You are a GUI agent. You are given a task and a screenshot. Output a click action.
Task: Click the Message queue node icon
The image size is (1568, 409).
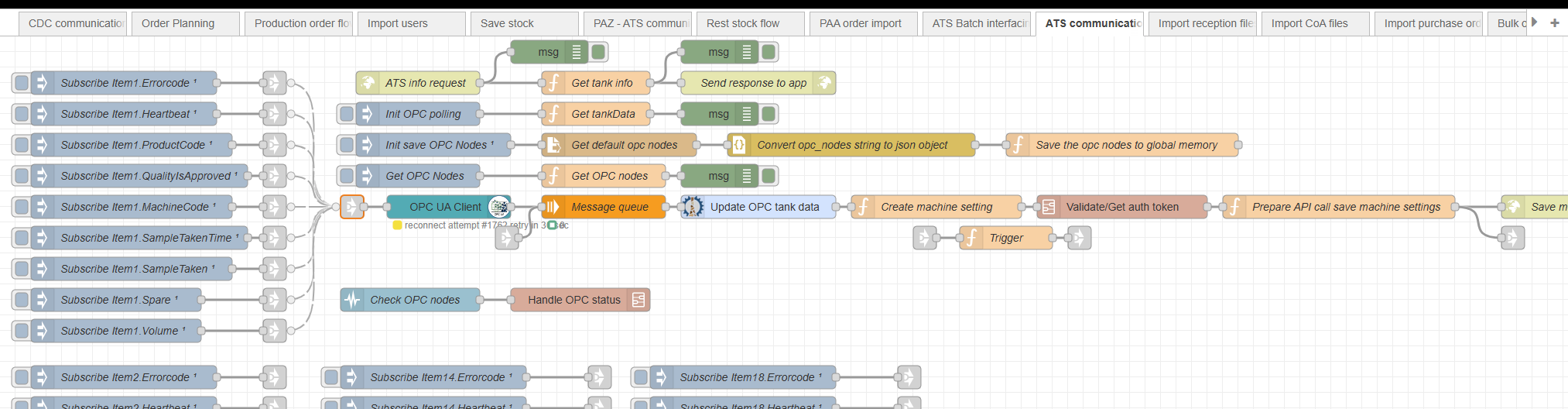tap(553, 207)
